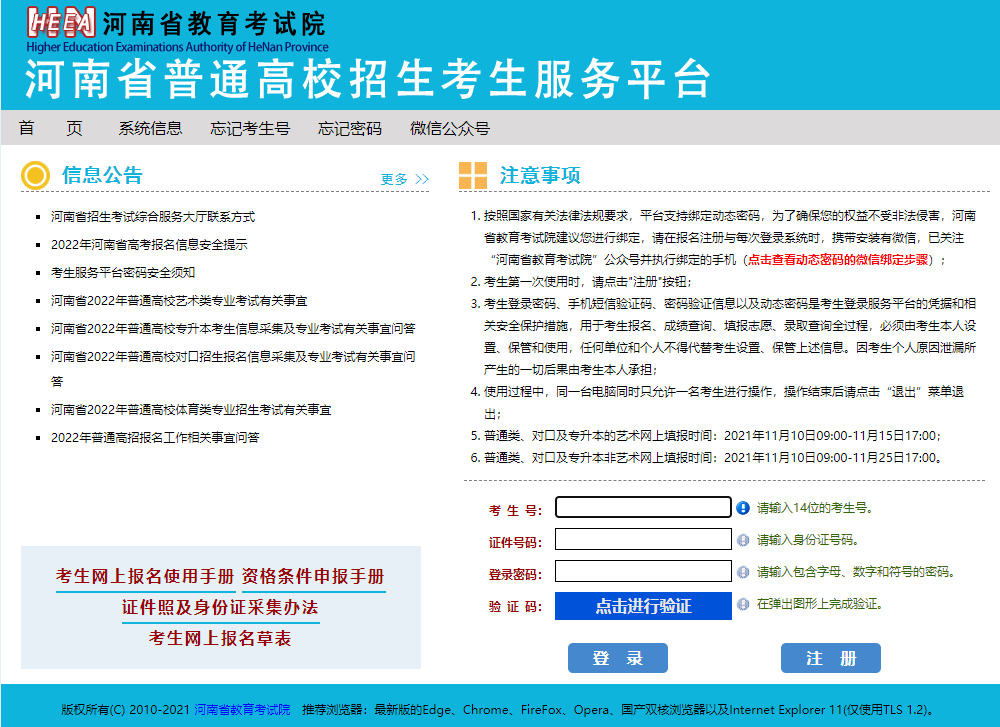Click the 注意事项 section heading
This screenshot has width=1000, height=727.
coord(540,175)
